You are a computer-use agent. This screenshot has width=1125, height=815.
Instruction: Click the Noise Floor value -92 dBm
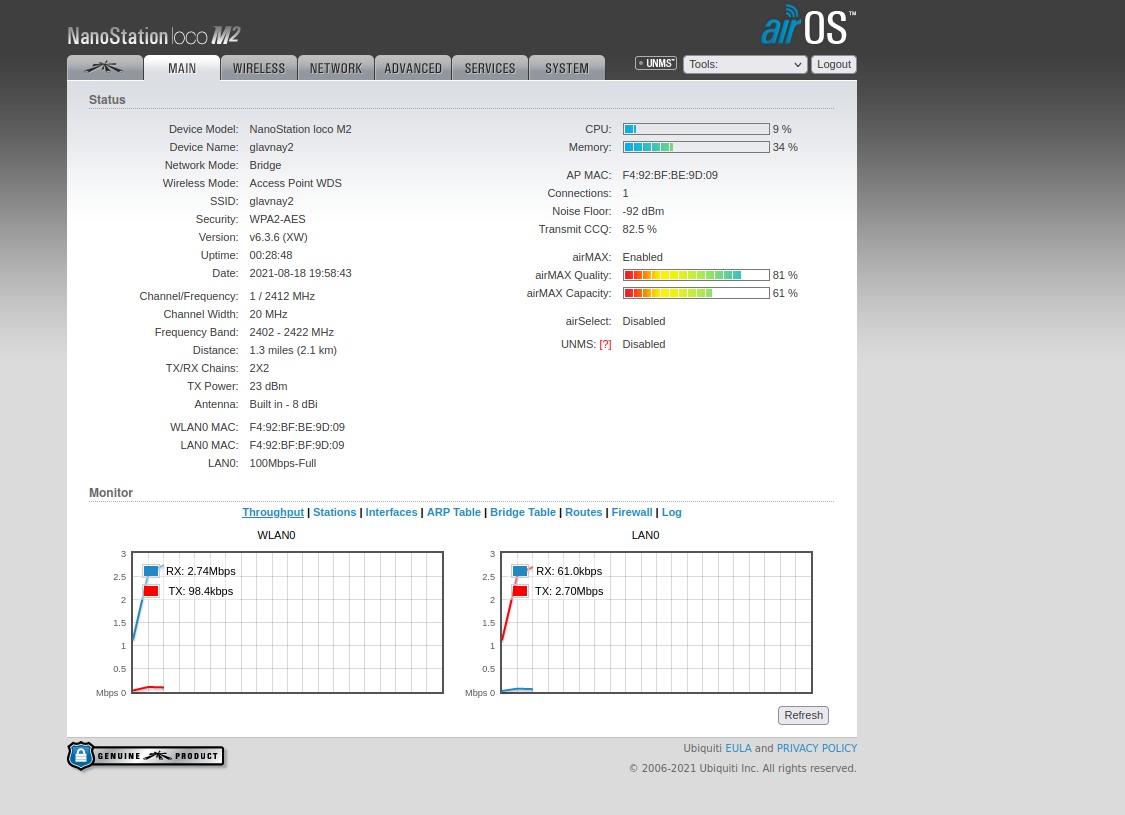tap(643, 211)
